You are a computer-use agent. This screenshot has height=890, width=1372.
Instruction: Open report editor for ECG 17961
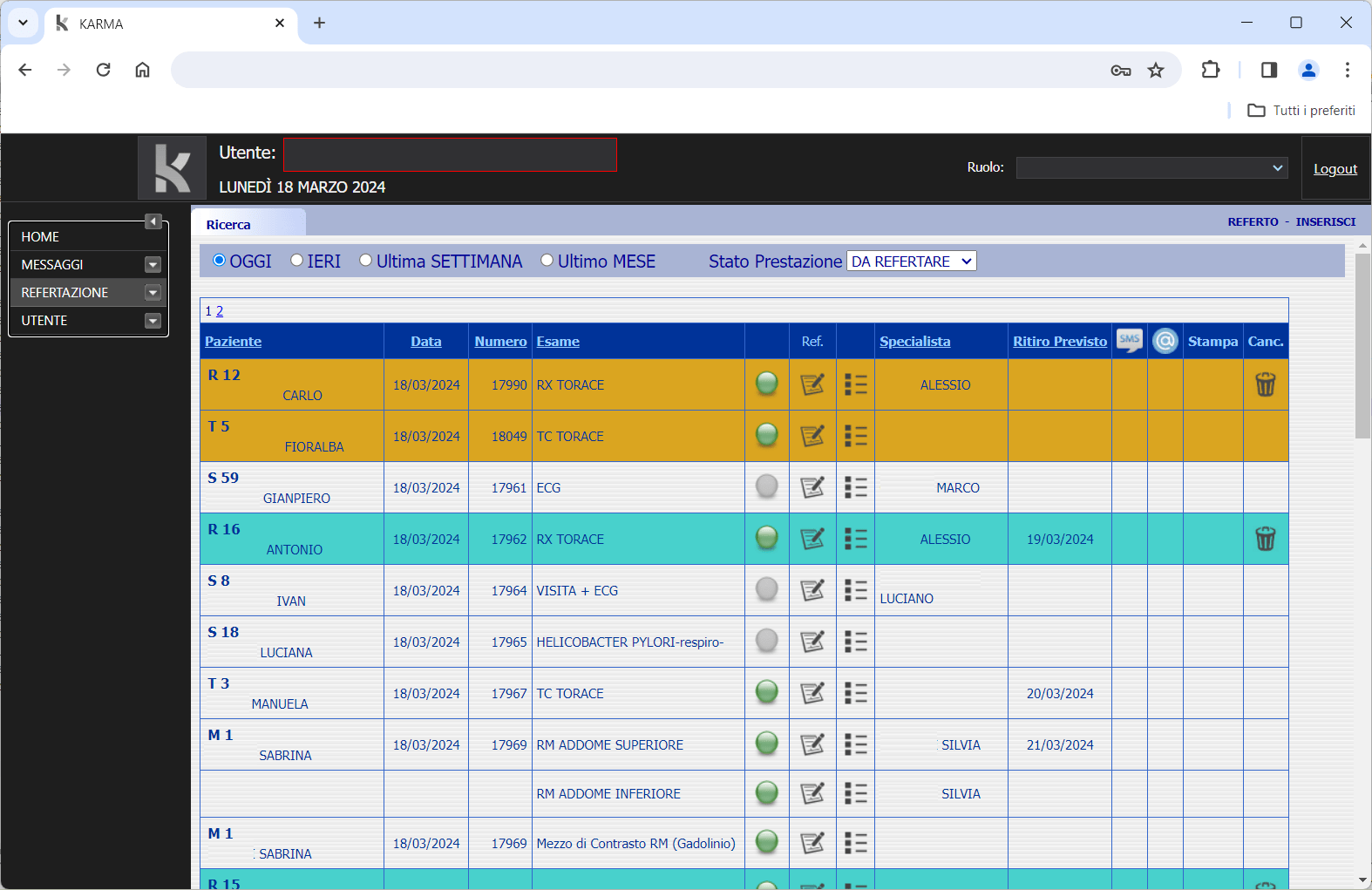812,487
